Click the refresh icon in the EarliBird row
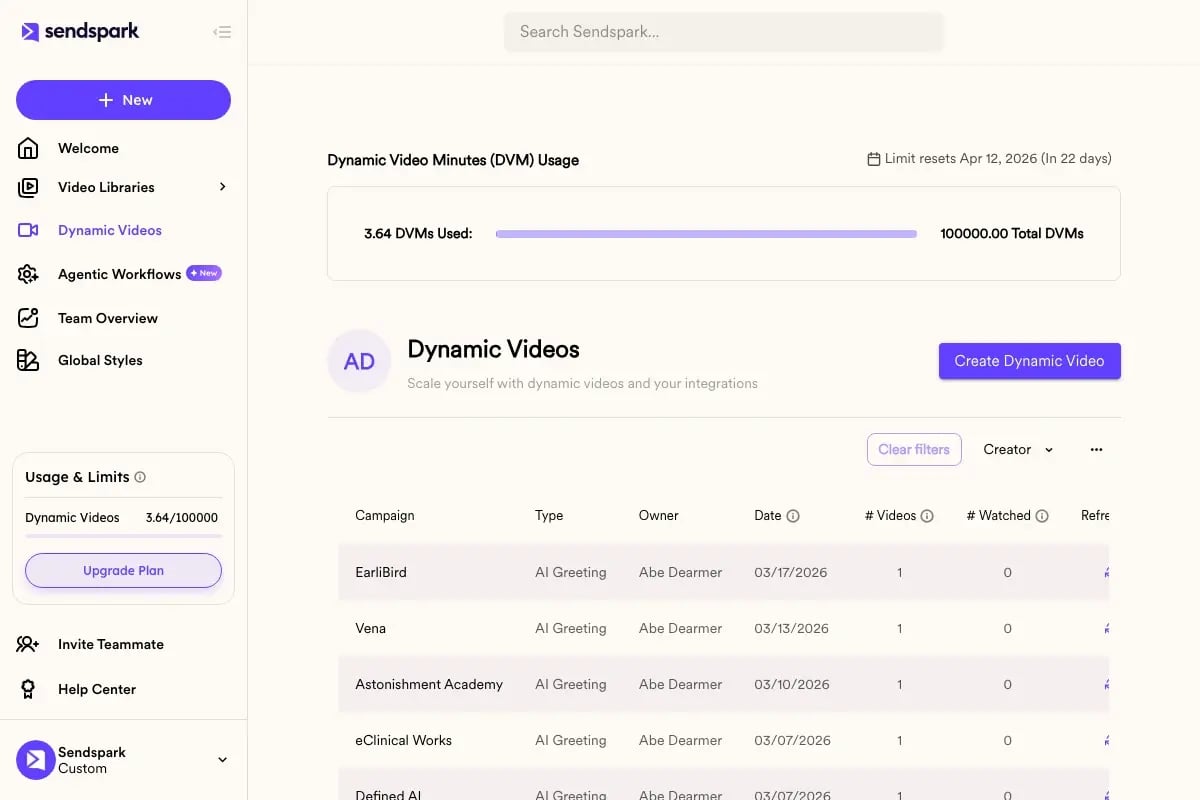1200x800 pixels. (1106, 572)
